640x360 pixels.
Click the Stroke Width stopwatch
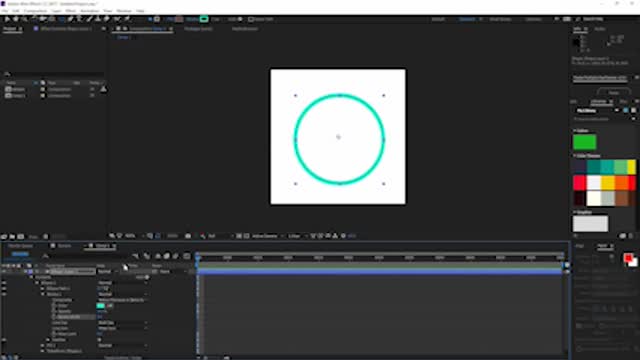pyautogui.click(x=54, y=317)
